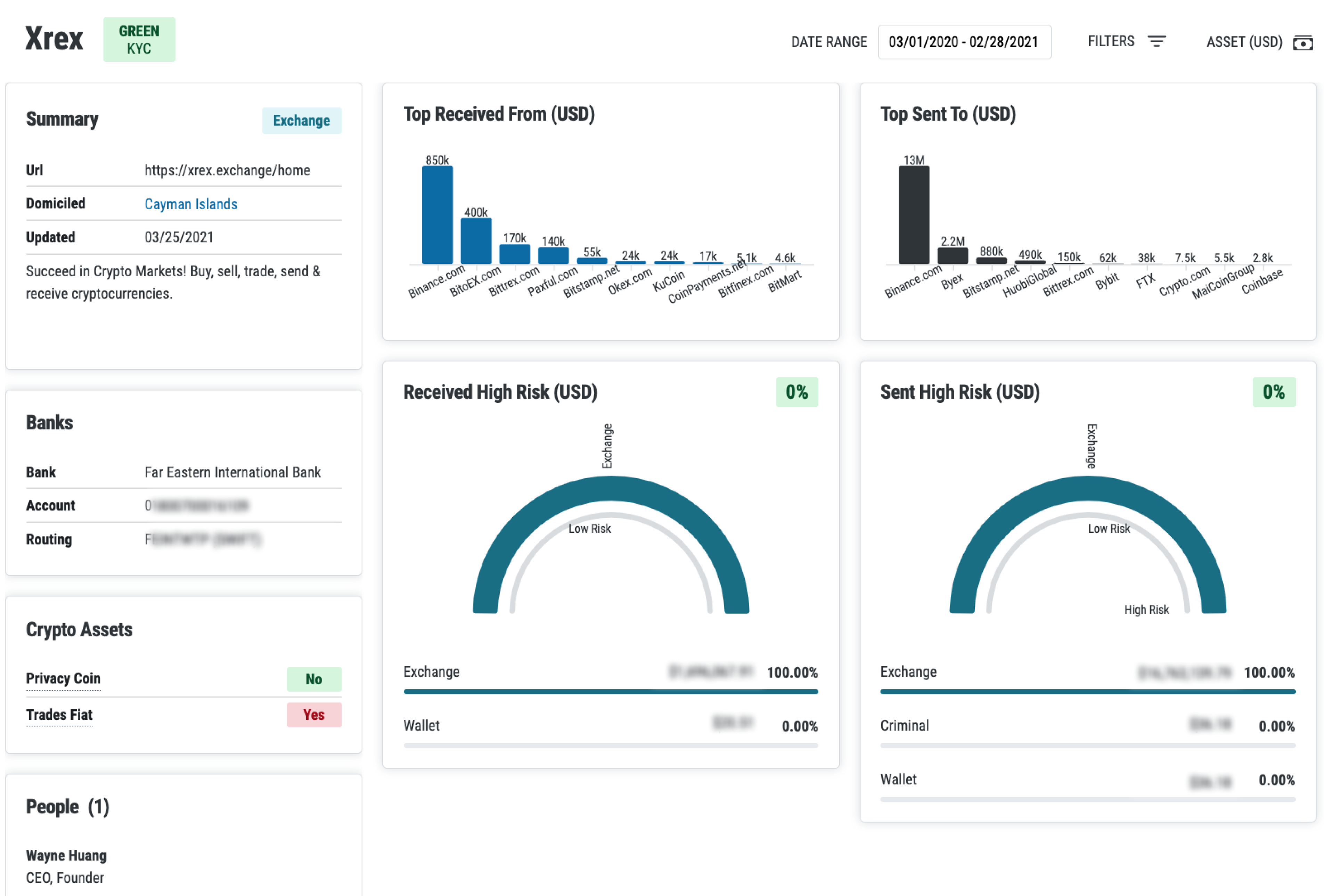Click Far Eastern International Bank

coord(232,472)
